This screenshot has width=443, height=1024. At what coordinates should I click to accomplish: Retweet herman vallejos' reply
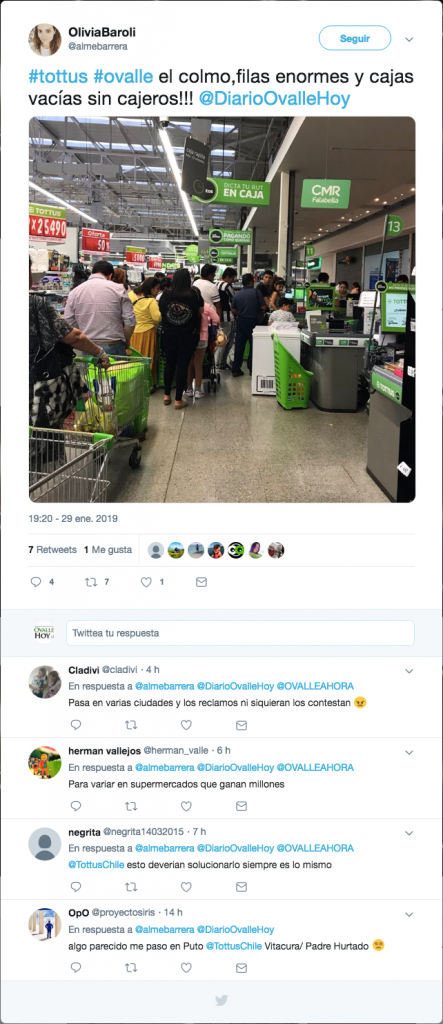(x=131, y=806)
